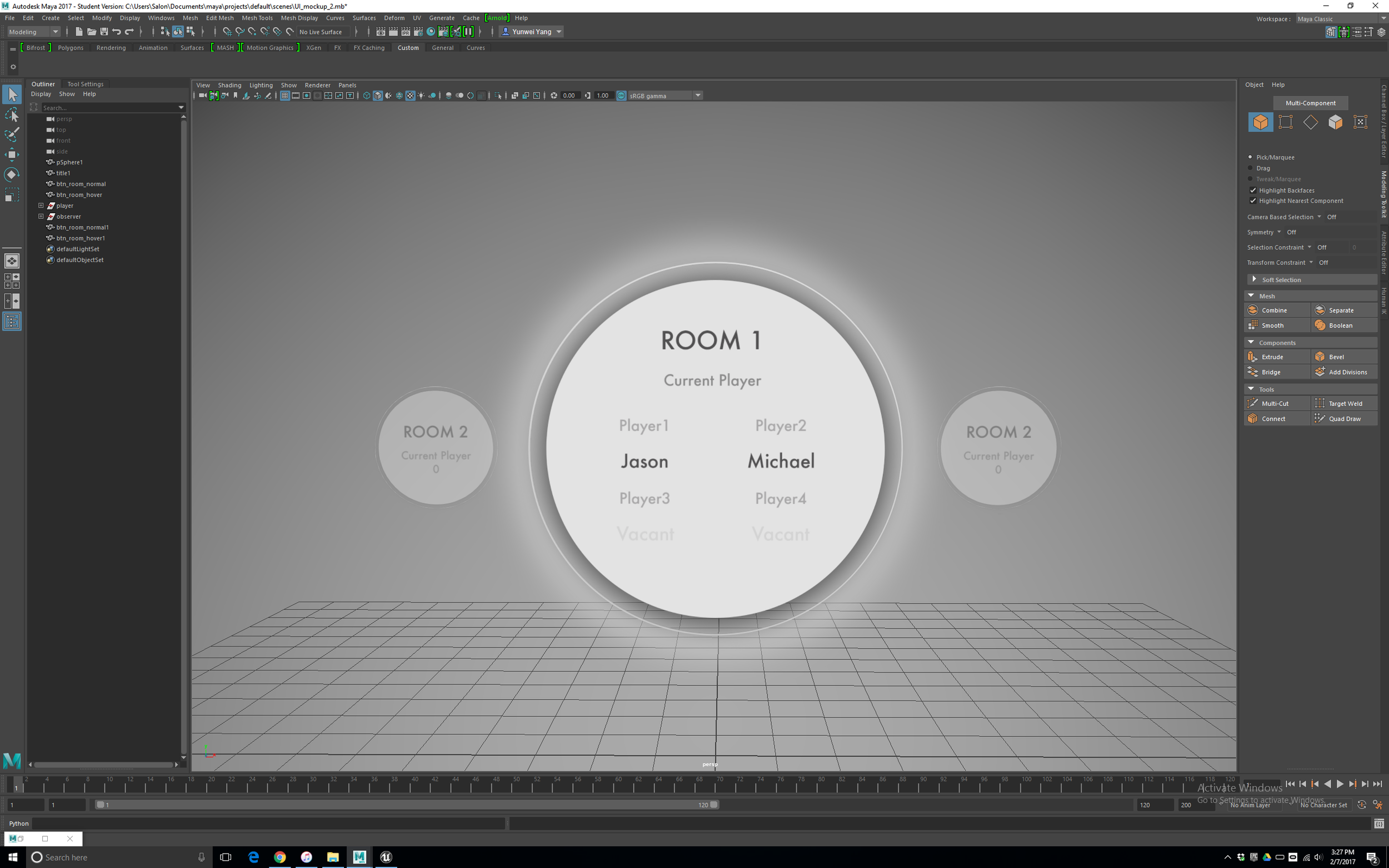Open the Camera Based Selection dropdown
This screenshot has width=1389, height=868.
[1319, 217]
